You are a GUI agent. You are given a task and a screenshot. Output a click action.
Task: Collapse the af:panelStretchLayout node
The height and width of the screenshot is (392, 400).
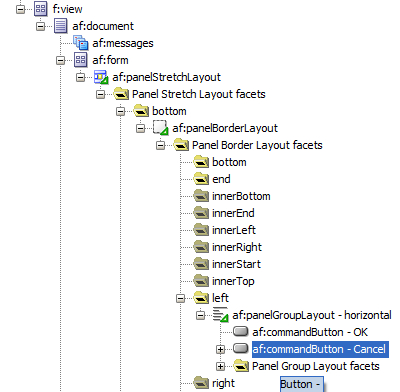80,77
